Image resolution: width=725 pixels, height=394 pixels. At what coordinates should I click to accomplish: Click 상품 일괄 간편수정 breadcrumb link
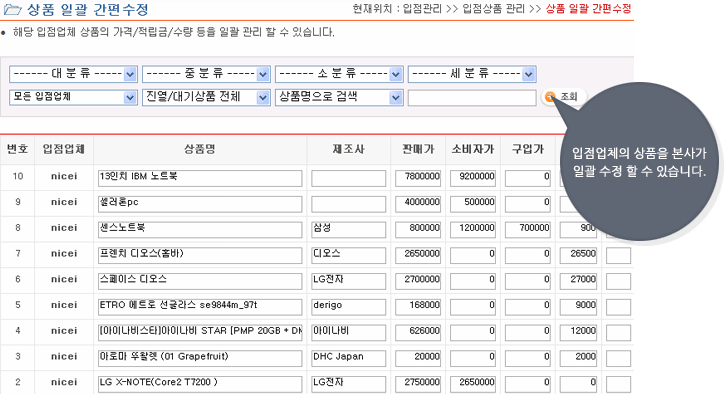(588, 9)
